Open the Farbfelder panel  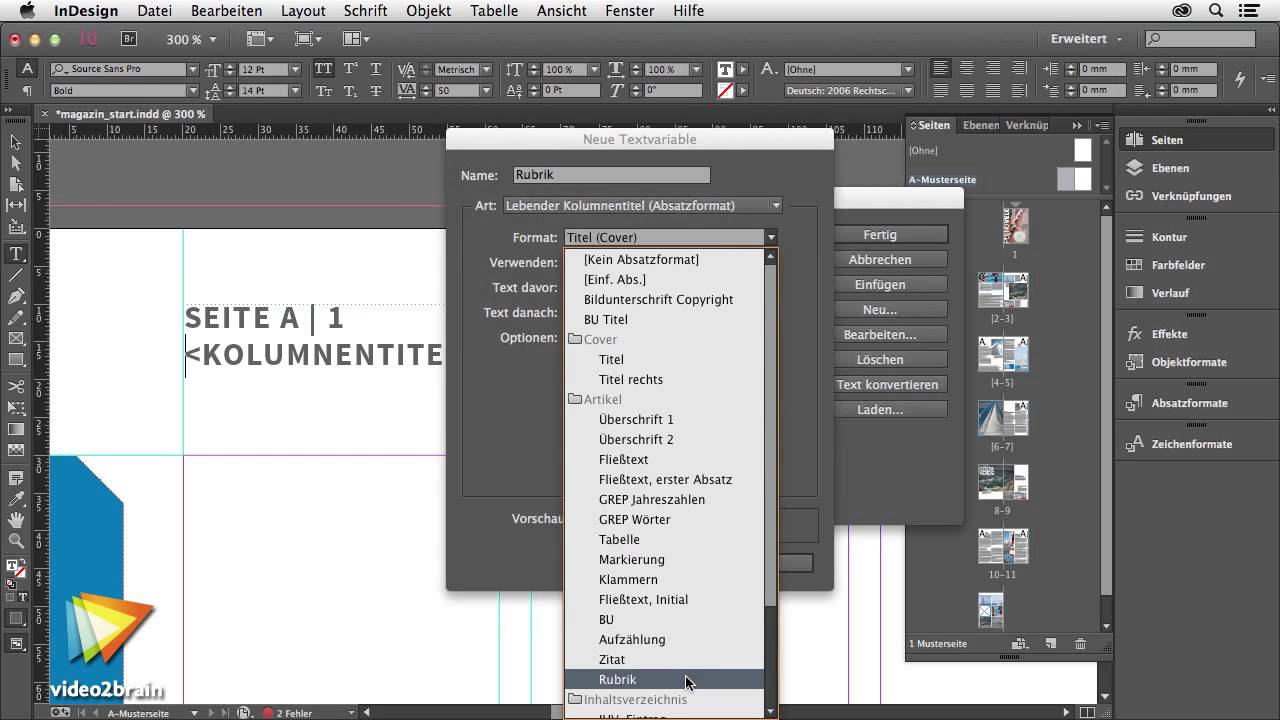point(1177,265)
